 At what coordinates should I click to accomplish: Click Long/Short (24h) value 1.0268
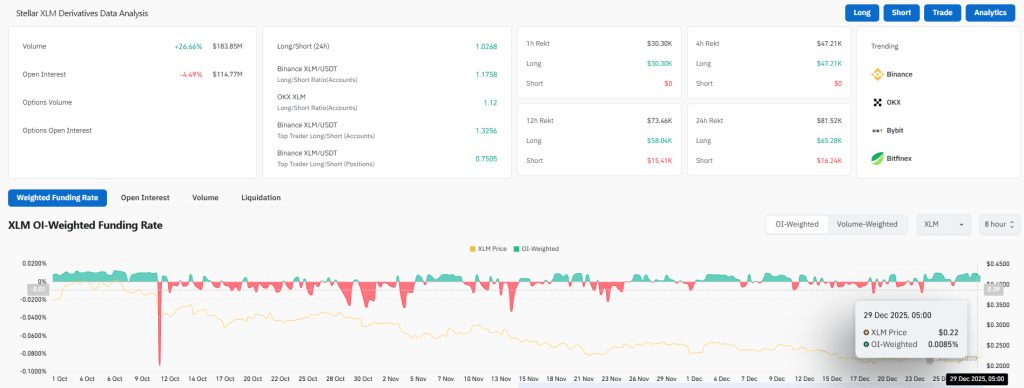[x=487, y=46]
